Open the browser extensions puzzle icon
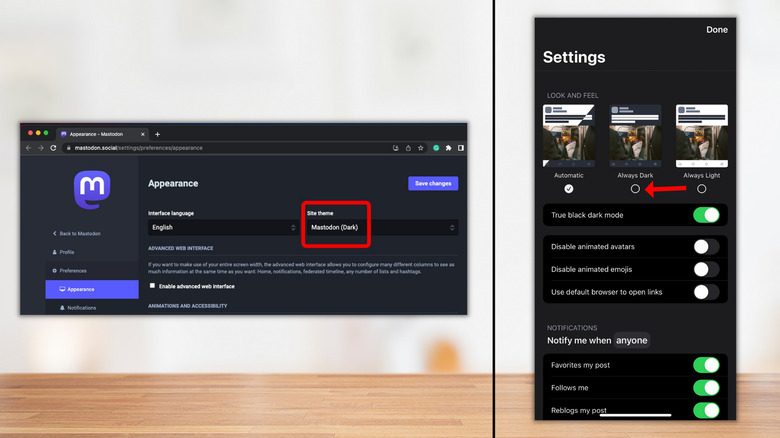 click(448, 148)
